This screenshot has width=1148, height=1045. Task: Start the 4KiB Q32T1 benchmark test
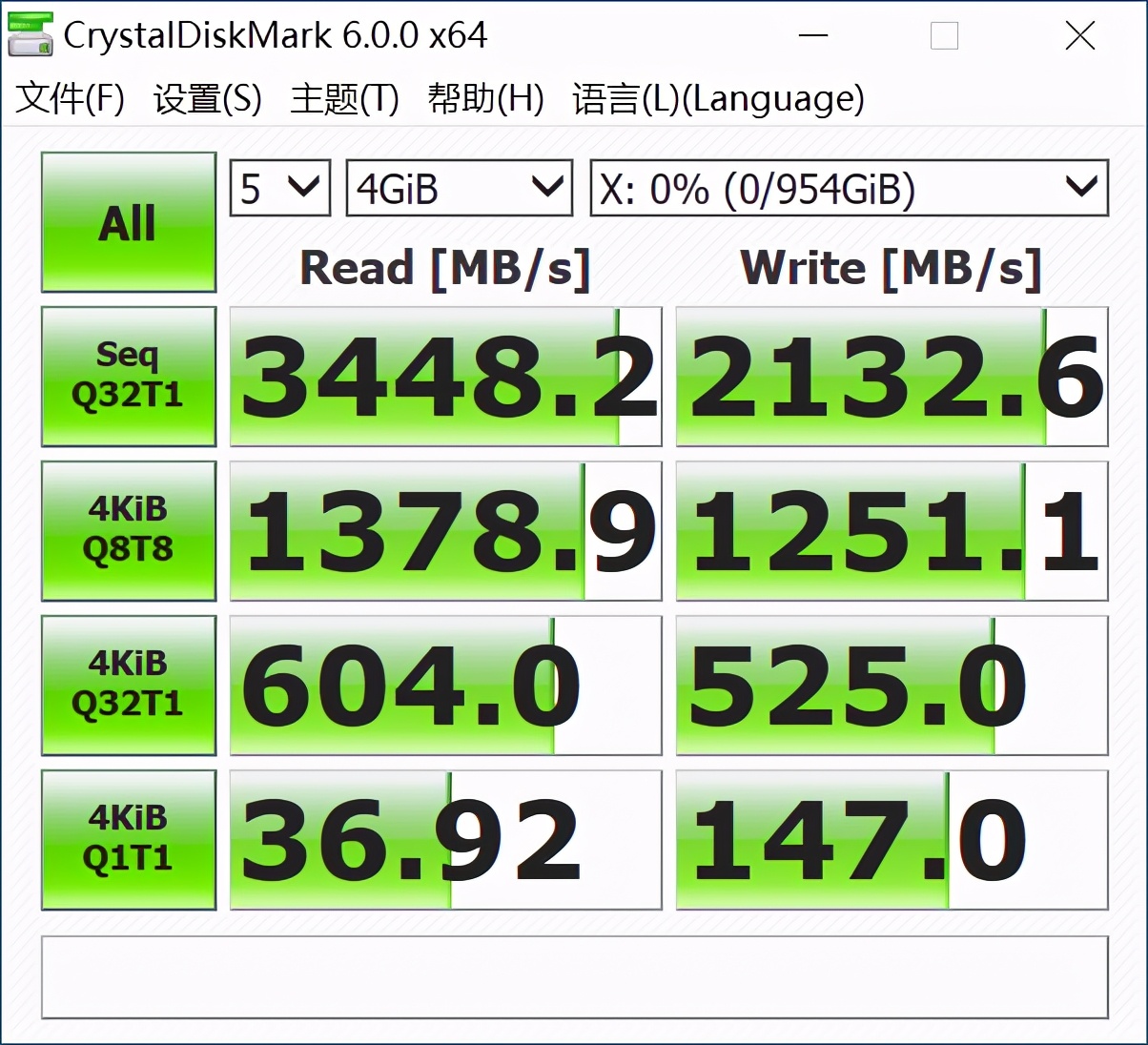(128, 686)
